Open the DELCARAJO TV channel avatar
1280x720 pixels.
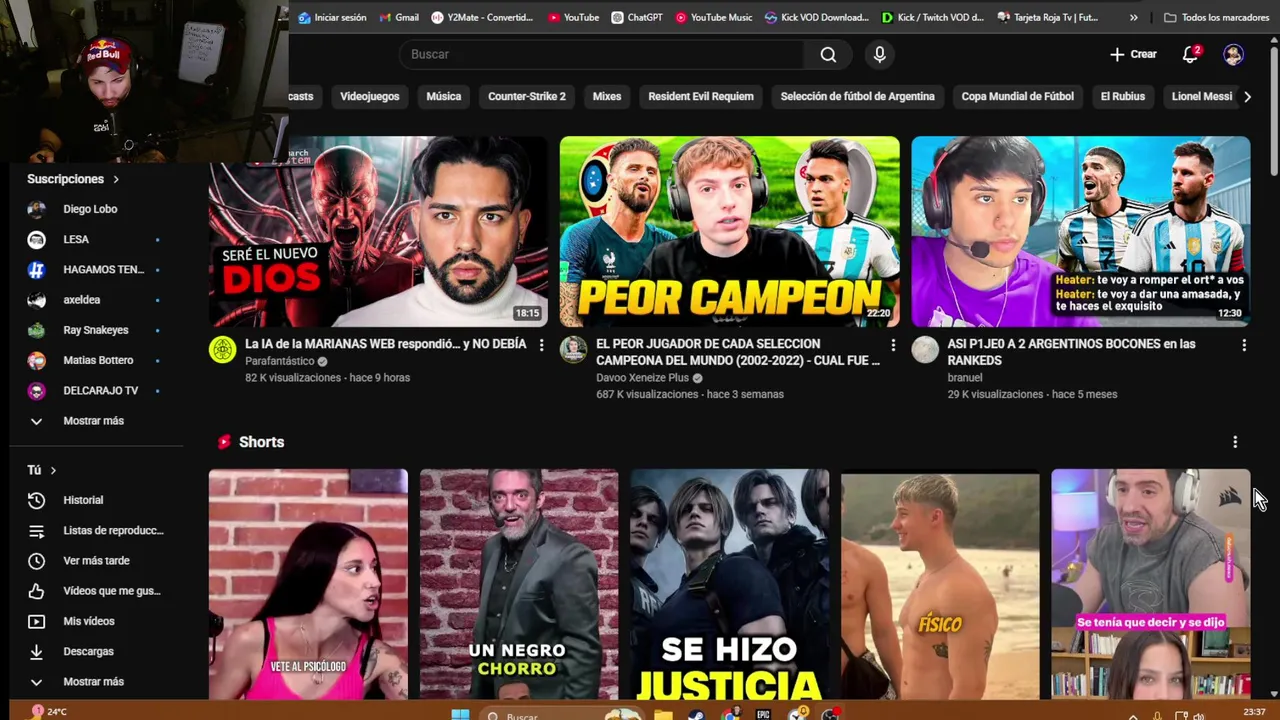click(36, 391)
